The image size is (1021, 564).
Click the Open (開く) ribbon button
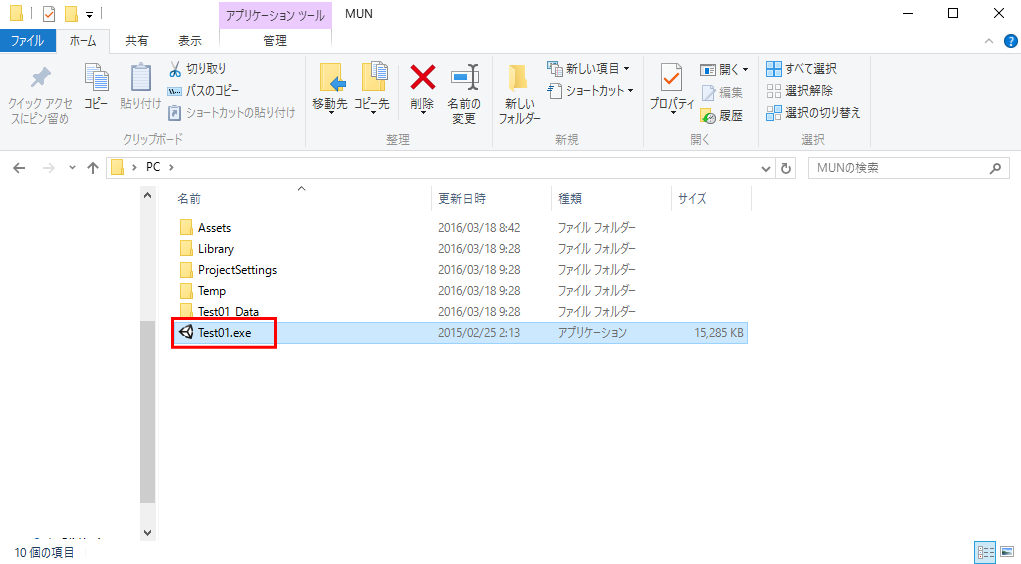point(724,69)
